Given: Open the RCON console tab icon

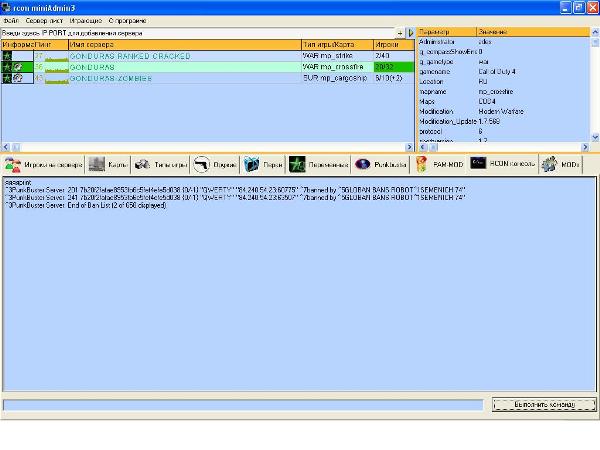Looking at the screenshot, I should [x=478, y=163].
